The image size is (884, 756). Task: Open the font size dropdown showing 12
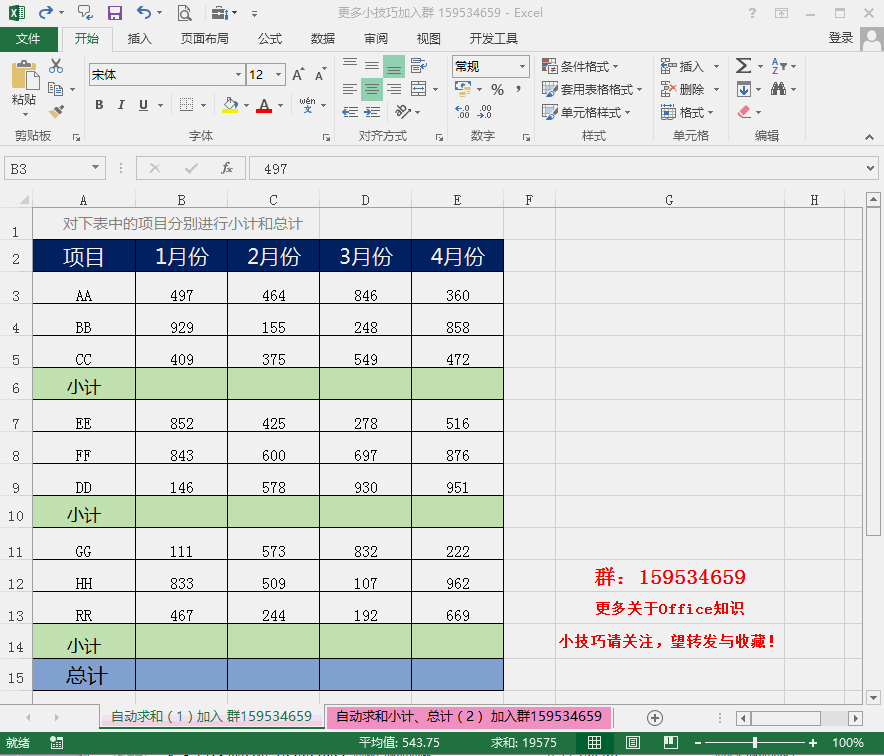(x=279, y=74)
